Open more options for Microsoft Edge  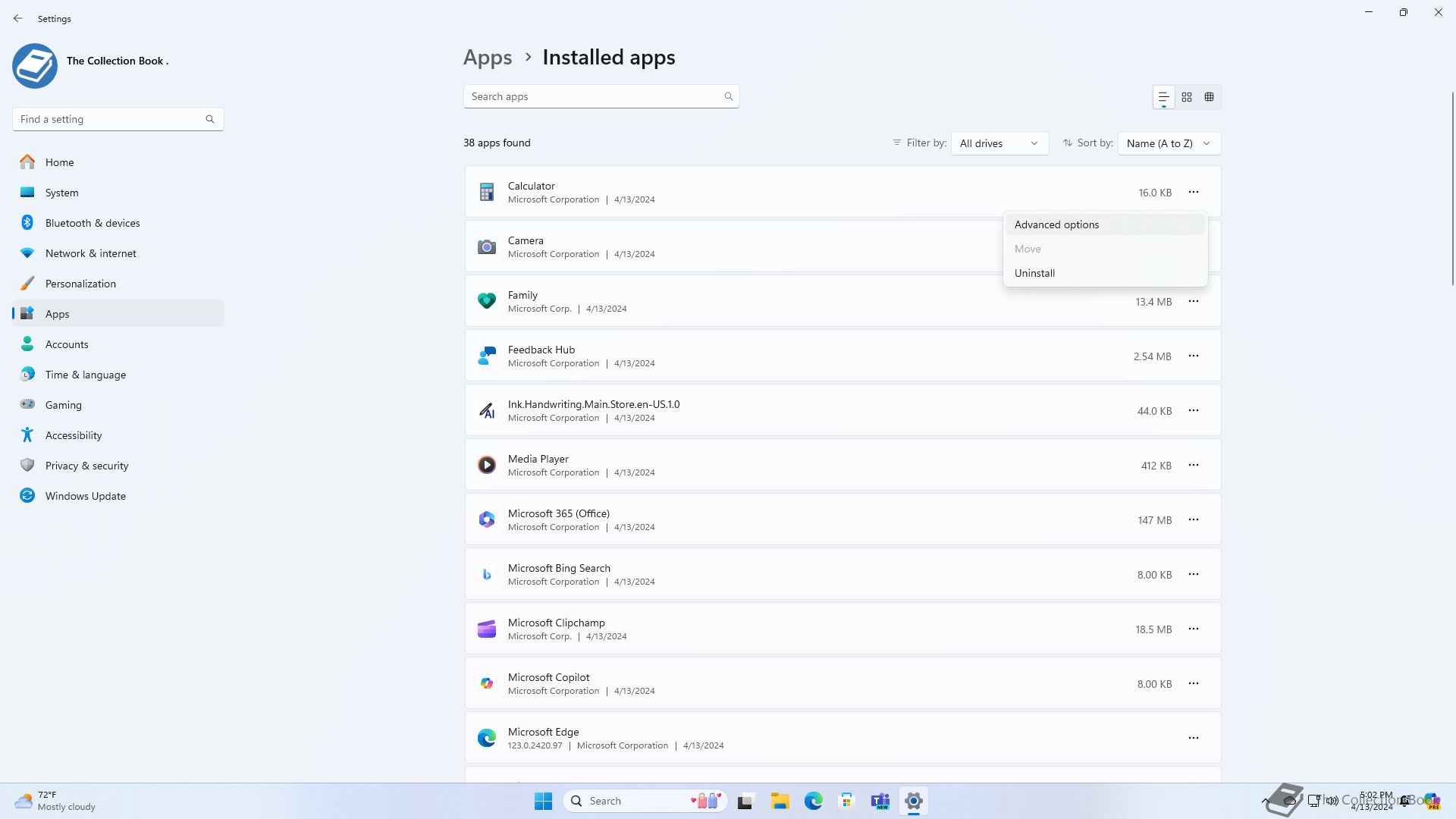tap(1193, 738)
